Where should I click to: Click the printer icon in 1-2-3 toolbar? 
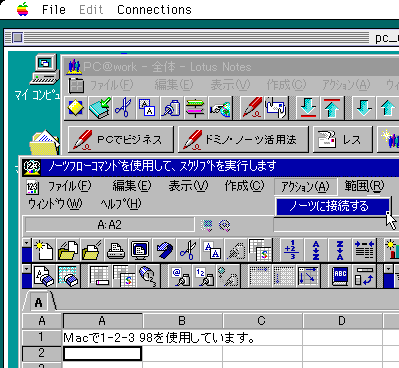click(116, 250)
